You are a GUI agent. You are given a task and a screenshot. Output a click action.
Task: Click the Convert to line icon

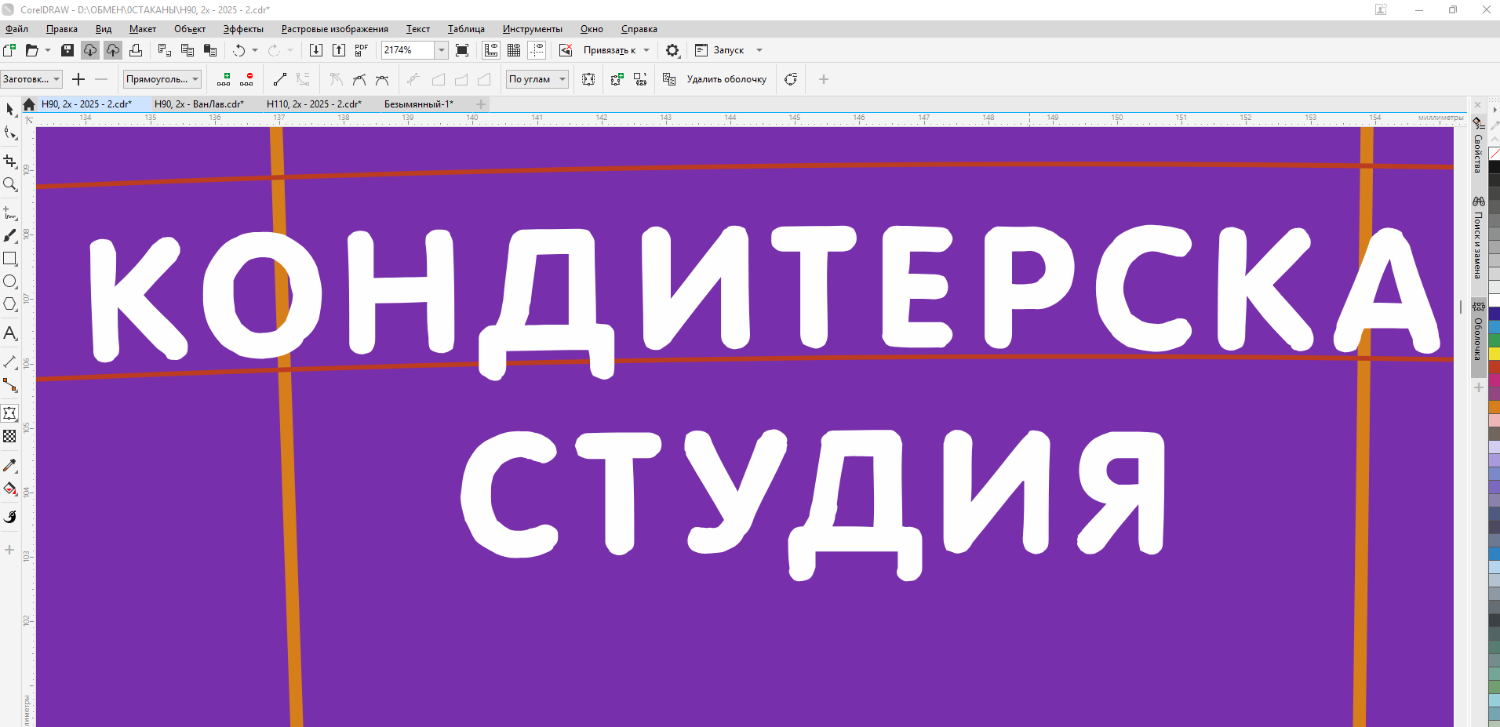point(280,79)
